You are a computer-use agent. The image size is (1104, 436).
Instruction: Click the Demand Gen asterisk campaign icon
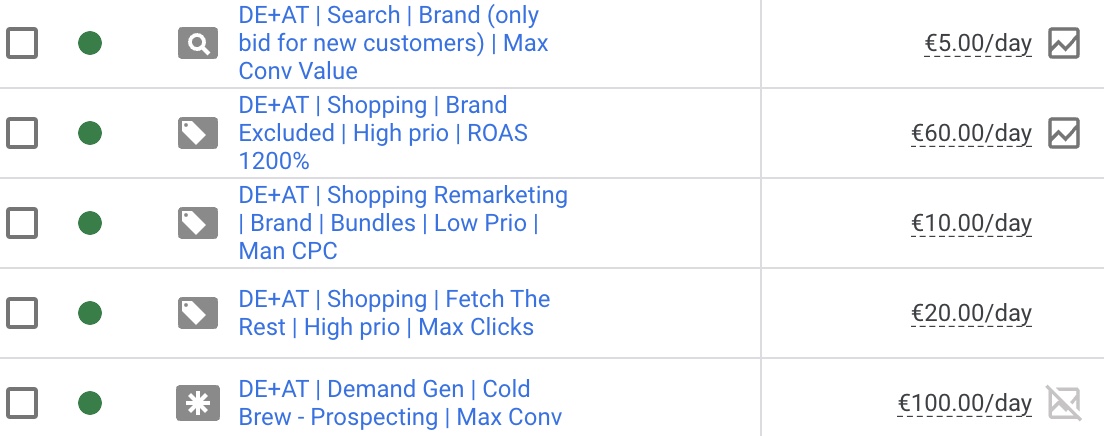(198, 403)
